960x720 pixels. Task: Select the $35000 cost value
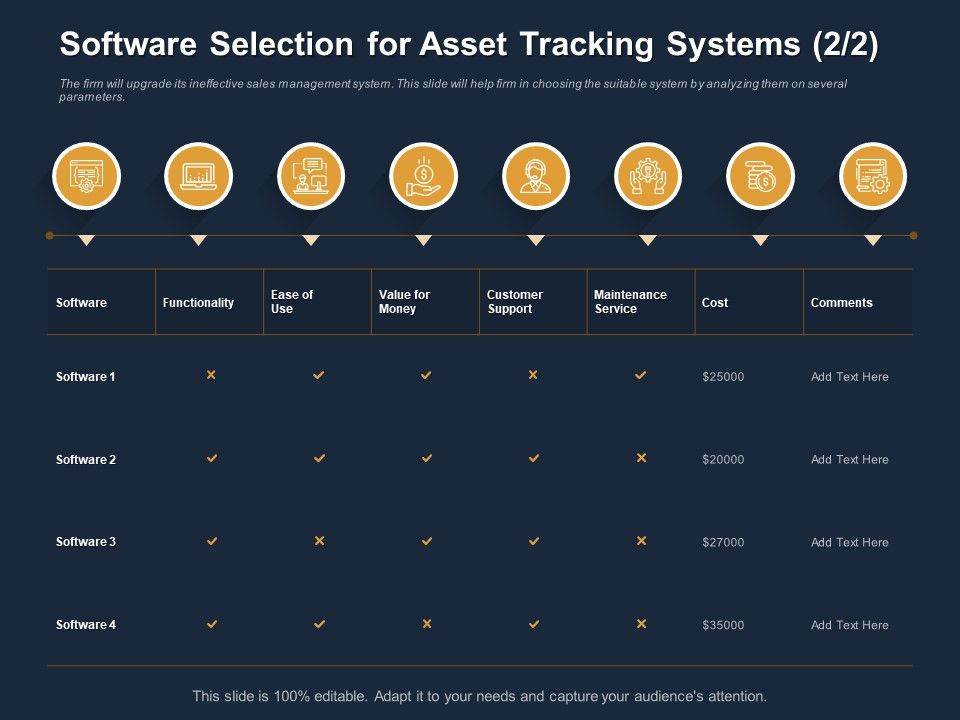coord(723,625)
